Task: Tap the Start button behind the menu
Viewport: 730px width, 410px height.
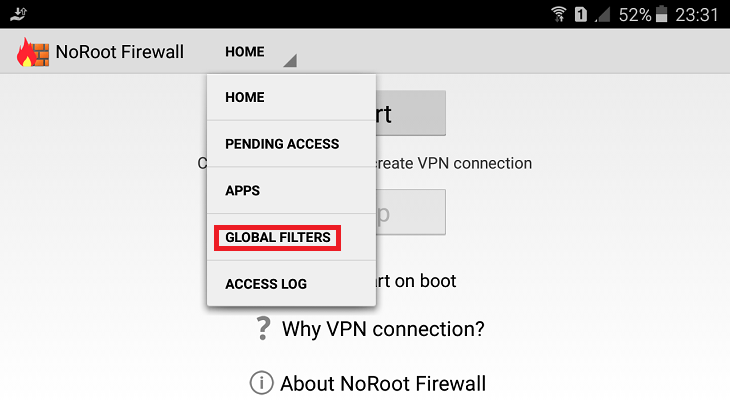Action: (x=410, y=113)
